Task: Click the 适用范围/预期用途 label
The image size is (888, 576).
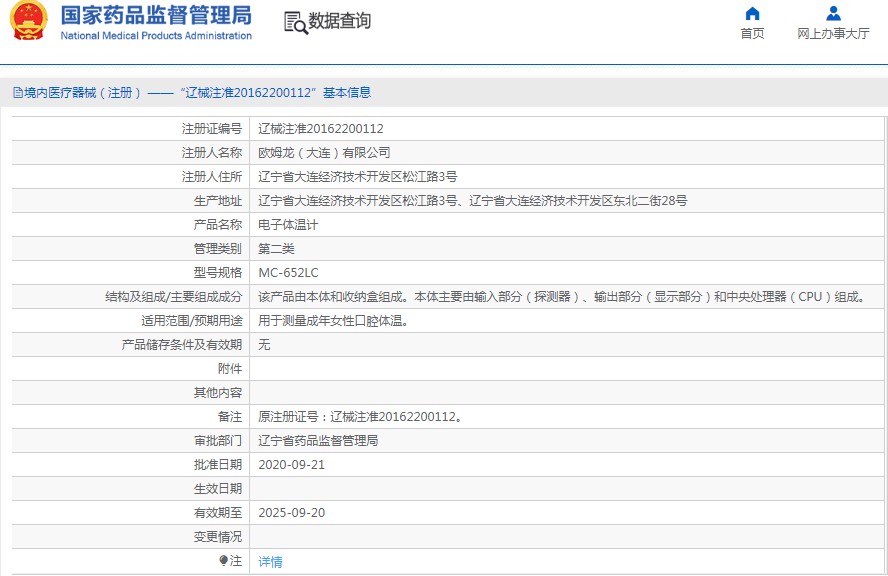Action: pos(191,321)
